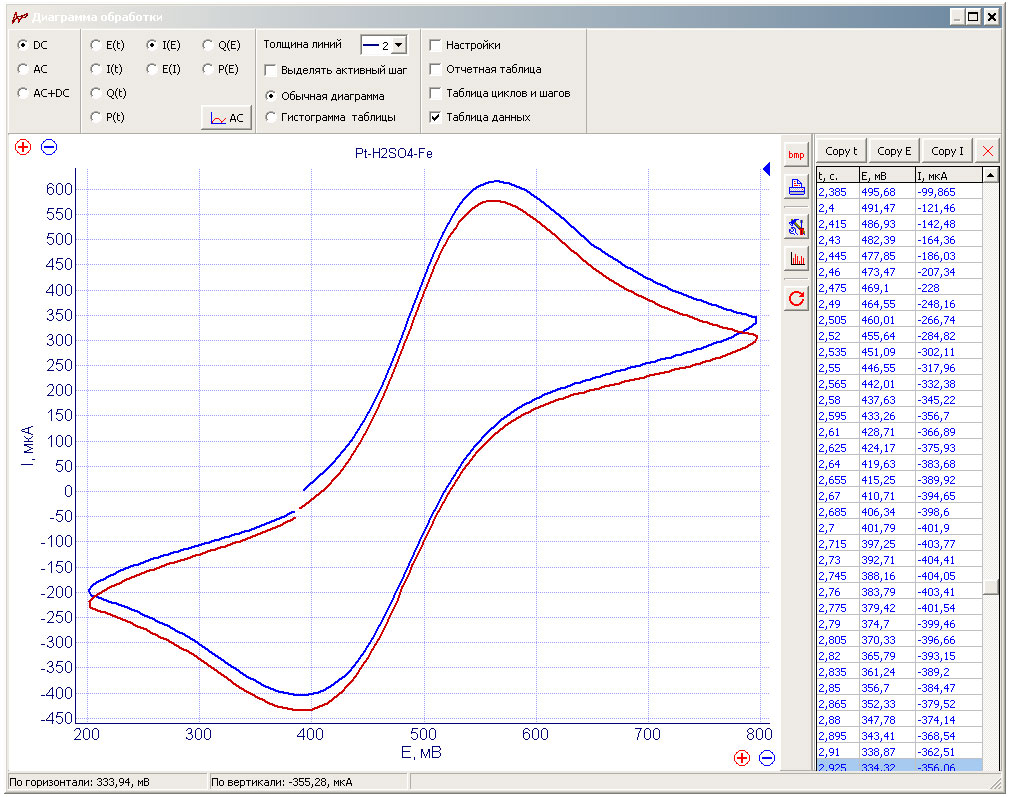Click status text По вертикали: -355,28, мкА
Image resolution: width=1012 pixels, height=797 pixels.
pyautogui.click(x=281, y=782)
